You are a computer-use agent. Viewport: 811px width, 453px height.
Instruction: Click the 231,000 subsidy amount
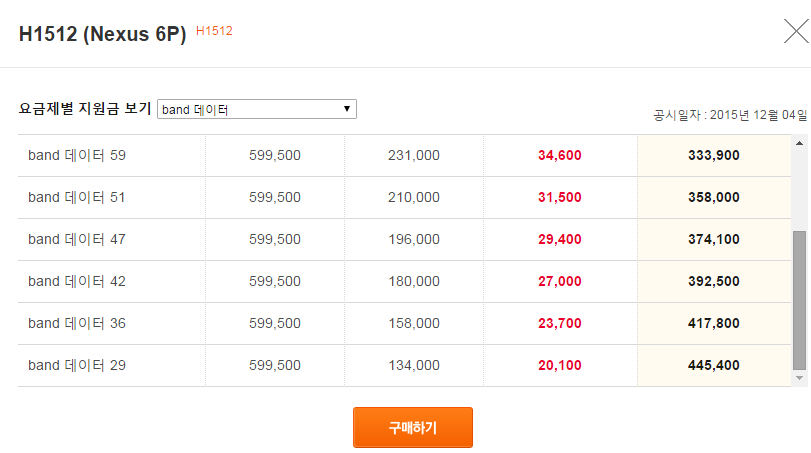413,155
